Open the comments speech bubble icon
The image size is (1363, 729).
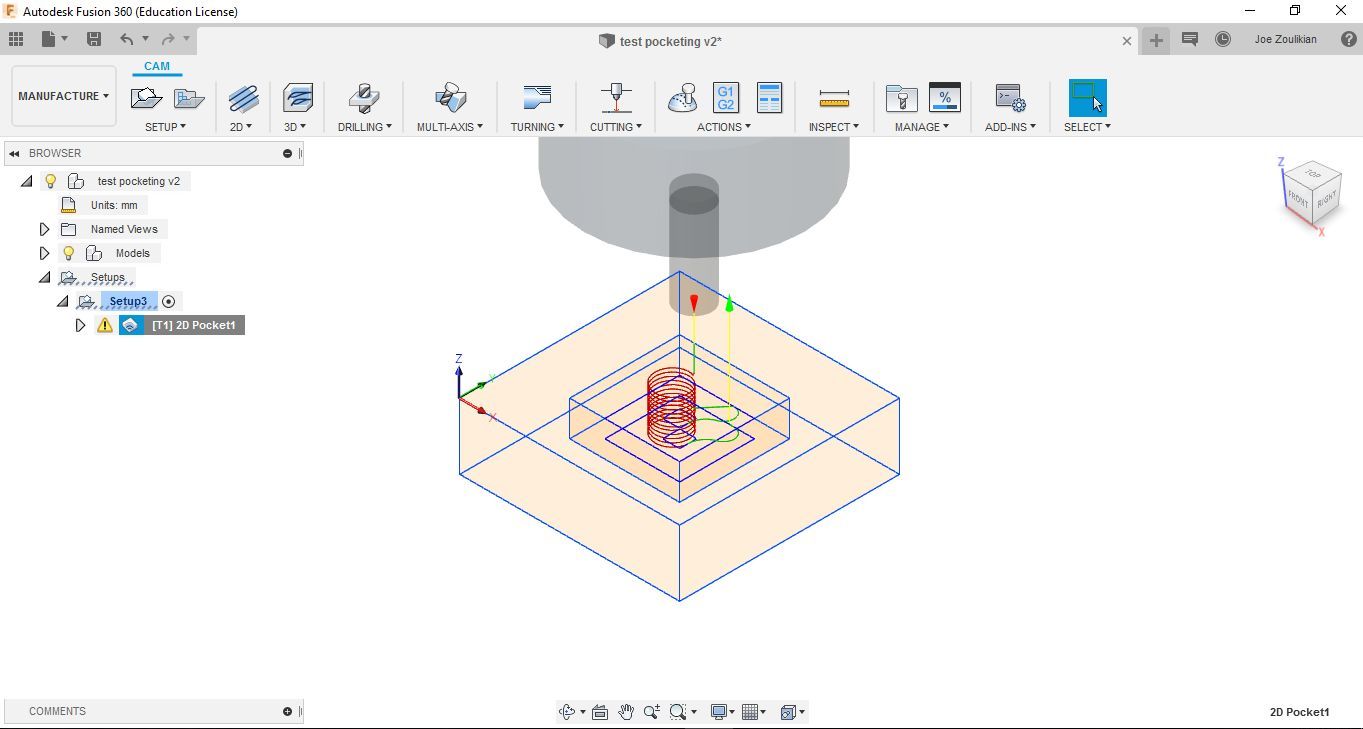(x=1190, y=39)
